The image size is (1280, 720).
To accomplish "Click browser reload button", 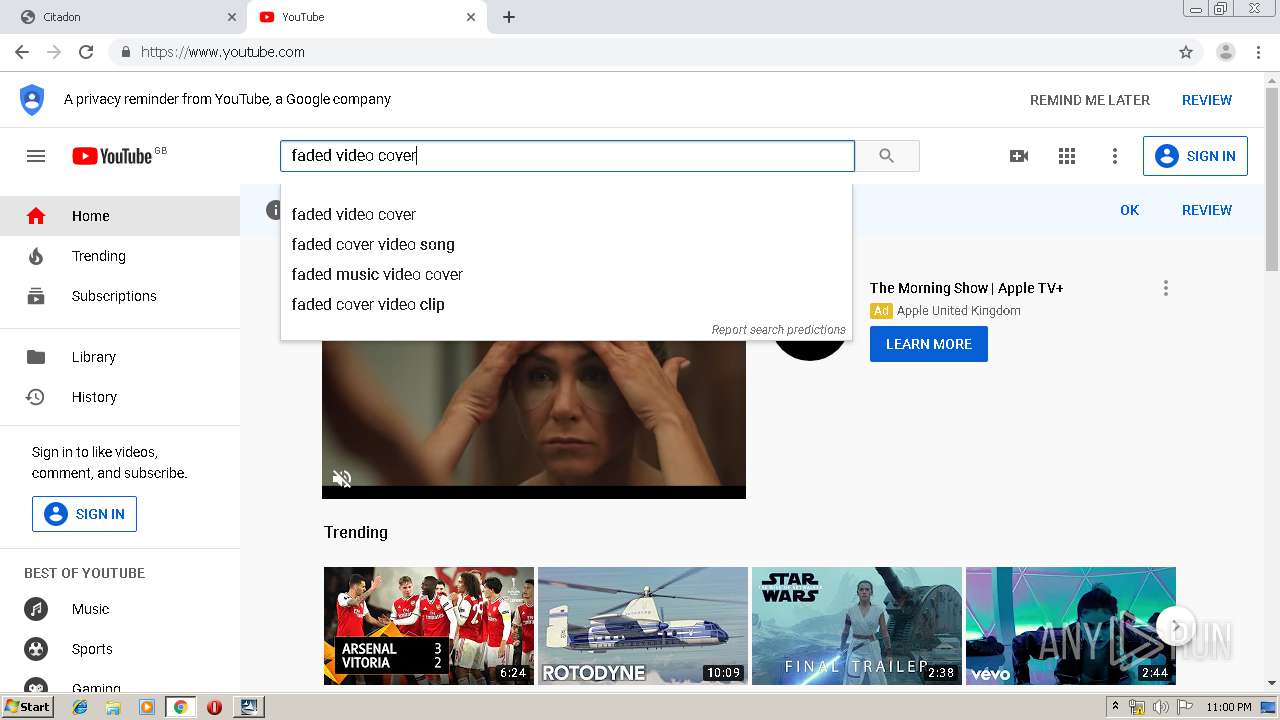I will pyautogui.click(x=86, y=52).
